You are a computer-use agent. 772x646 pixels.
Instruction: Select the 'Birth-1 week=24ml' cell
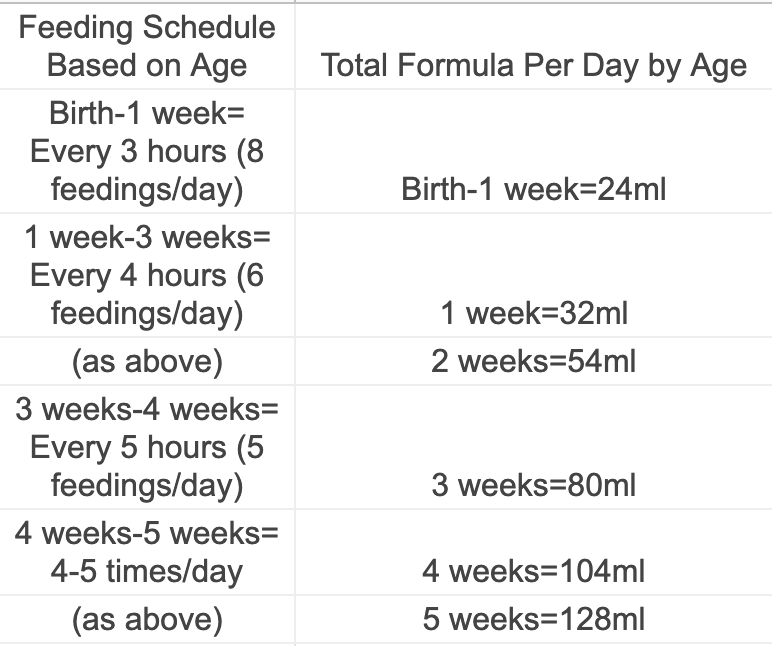pyautogui.click(x=533, y=189)
